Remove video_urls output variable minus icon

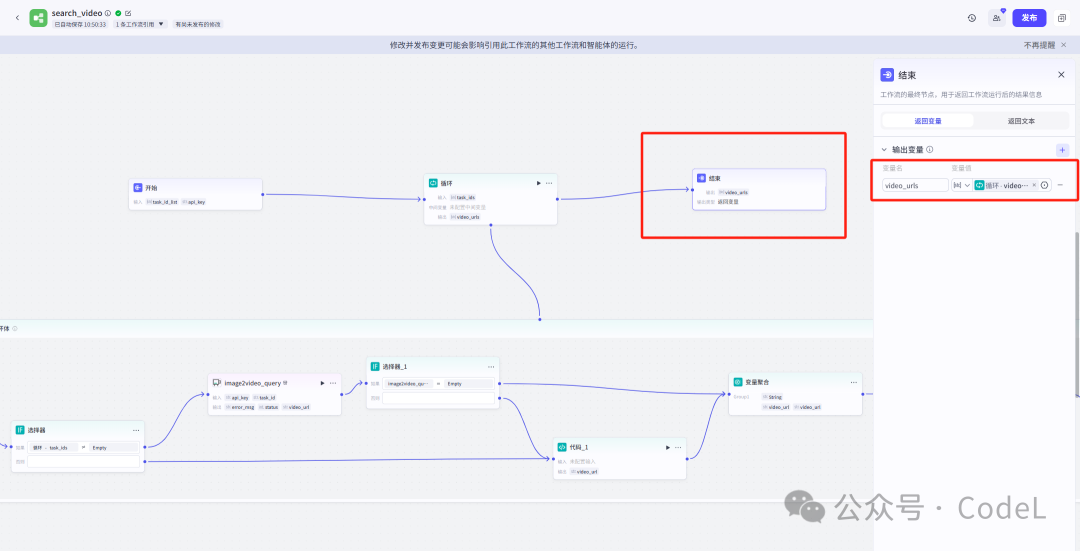click(x=1061, y=185)
